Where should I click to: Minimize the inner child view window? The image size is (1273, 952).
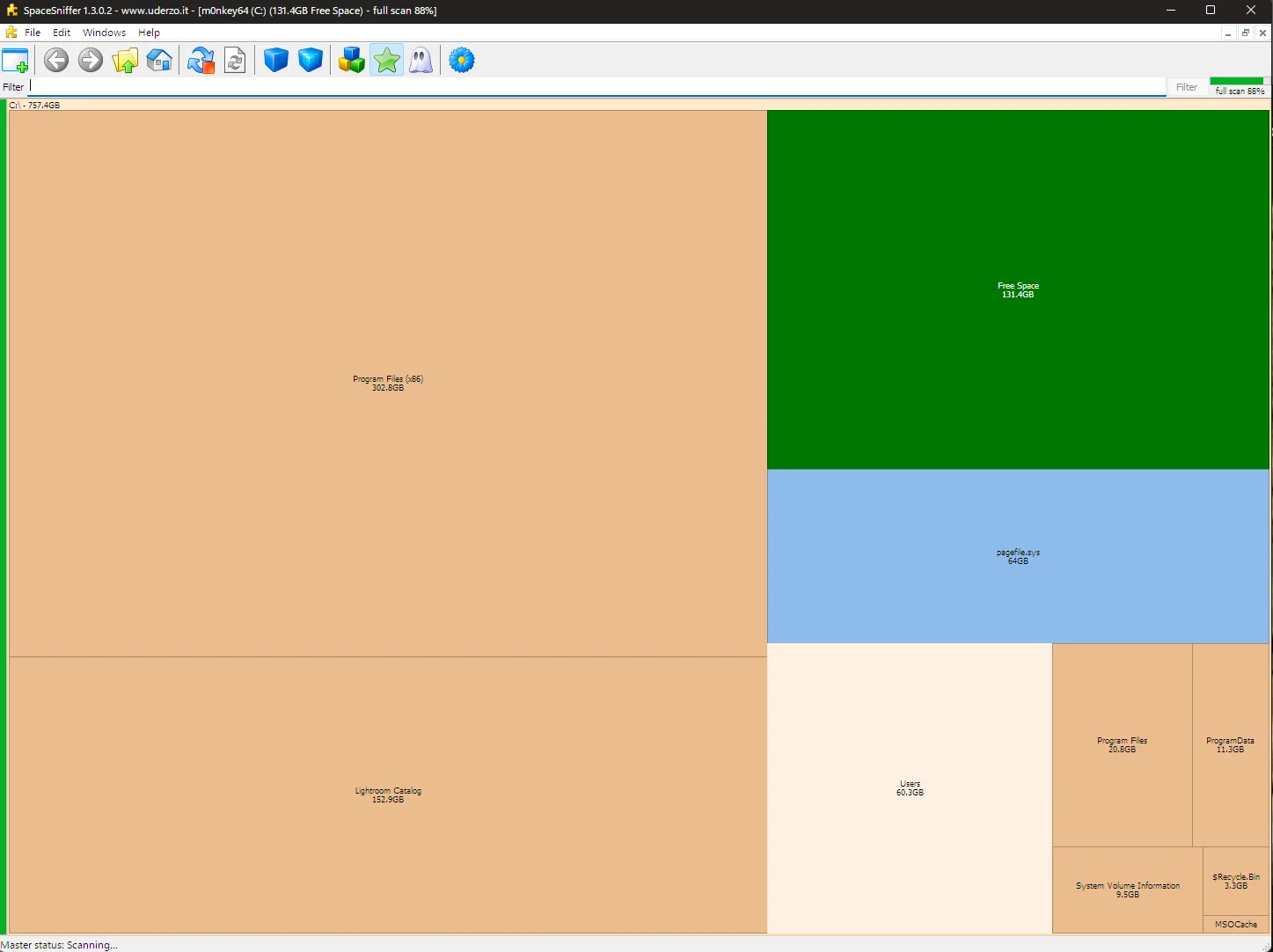(1228, 33)
